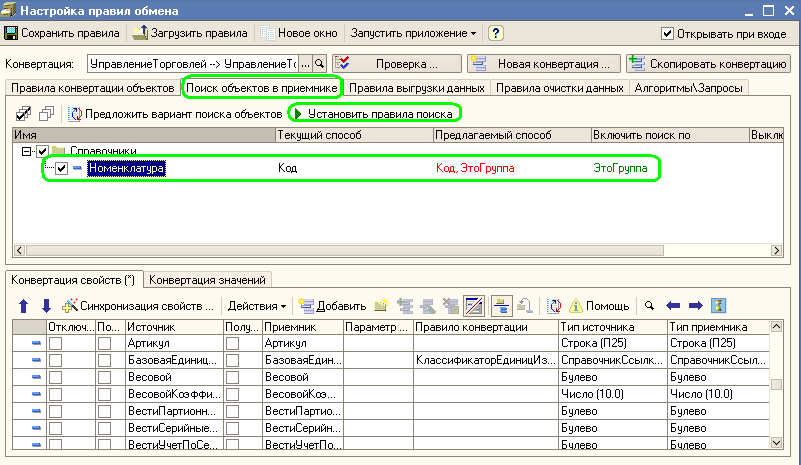Open Новое окно from the toolbar
This screenshot has height=465, width=801.
[x=299, y=33]
